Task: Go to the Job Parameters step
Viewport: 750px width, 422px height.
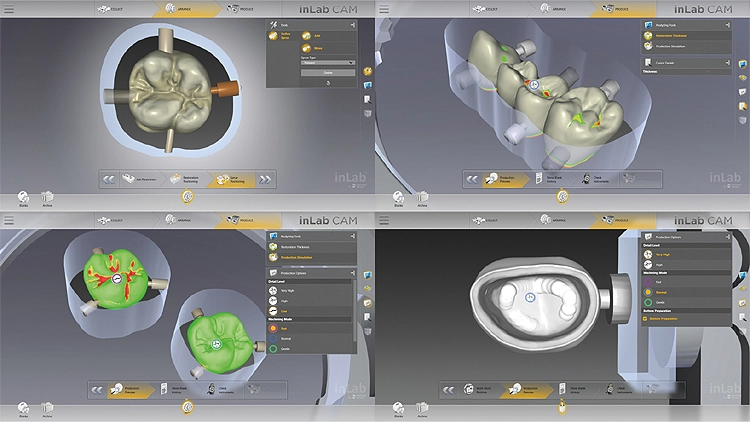Action: (139, 179)
